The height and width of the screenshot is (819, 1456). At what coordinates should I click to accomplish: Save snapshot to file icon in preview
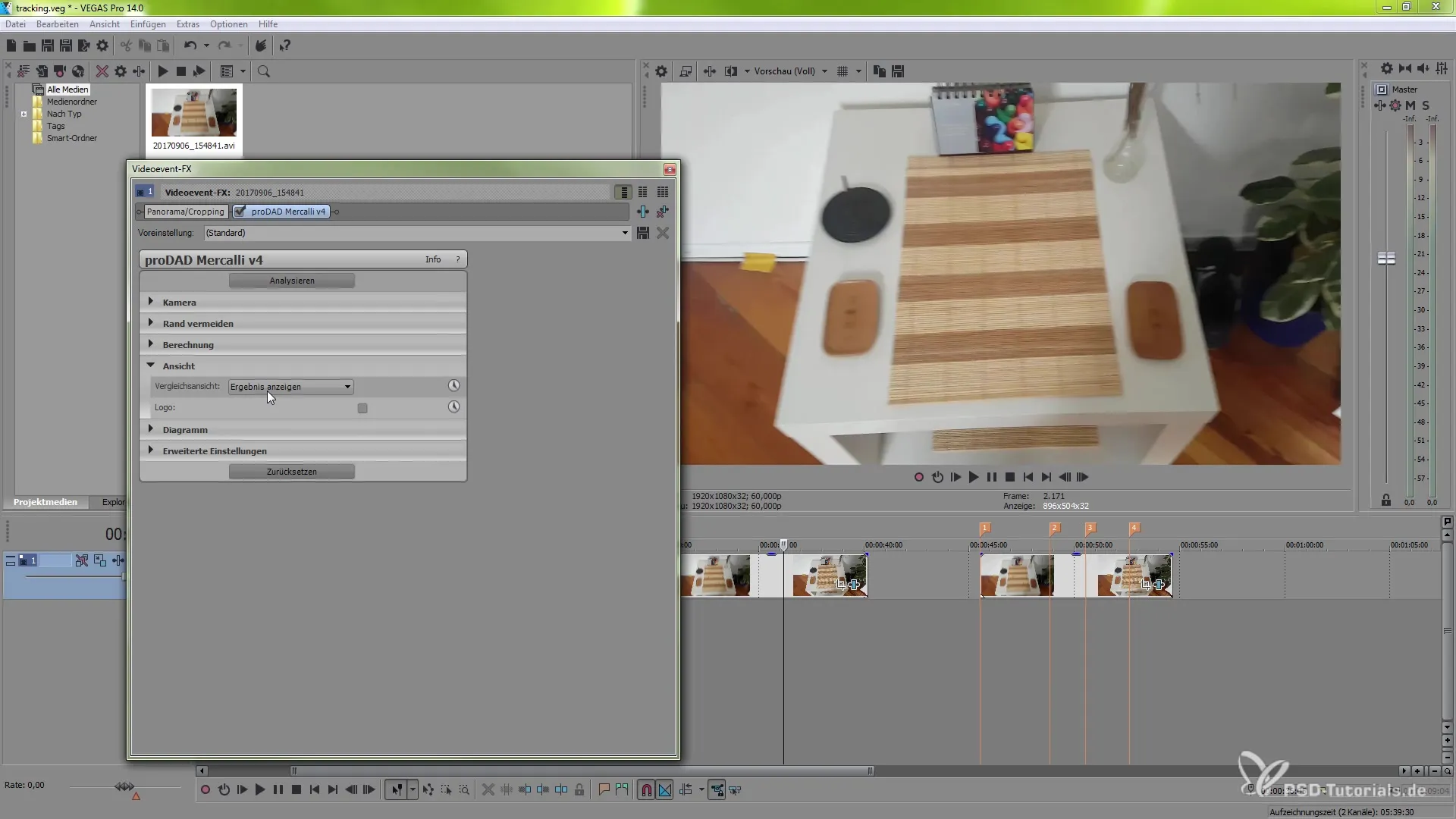898,71
